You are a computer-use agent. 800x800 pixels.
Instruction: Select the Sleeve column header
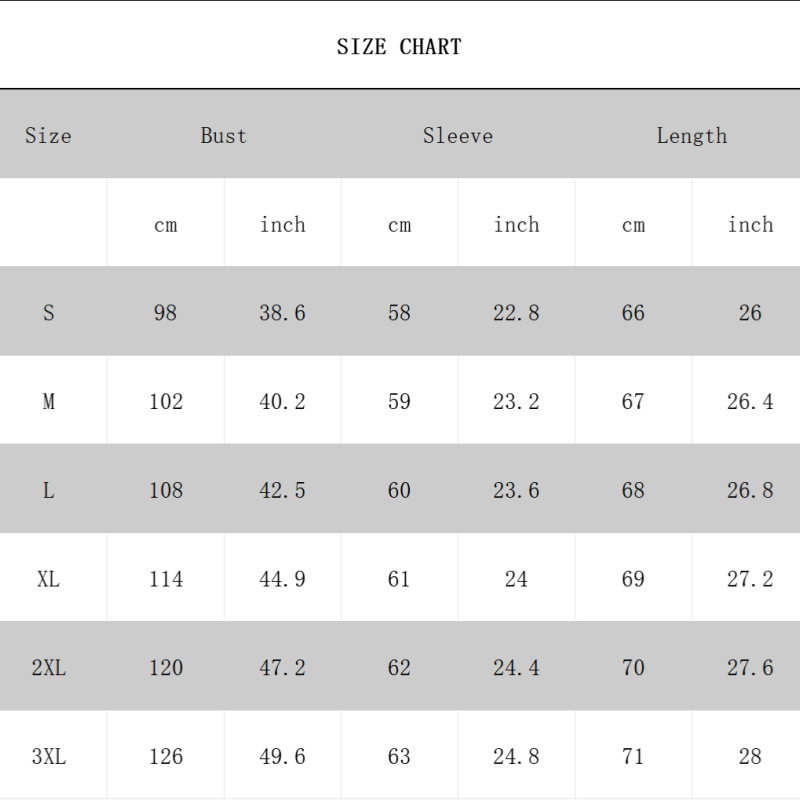pyautogui.click(x=457, y=136)
